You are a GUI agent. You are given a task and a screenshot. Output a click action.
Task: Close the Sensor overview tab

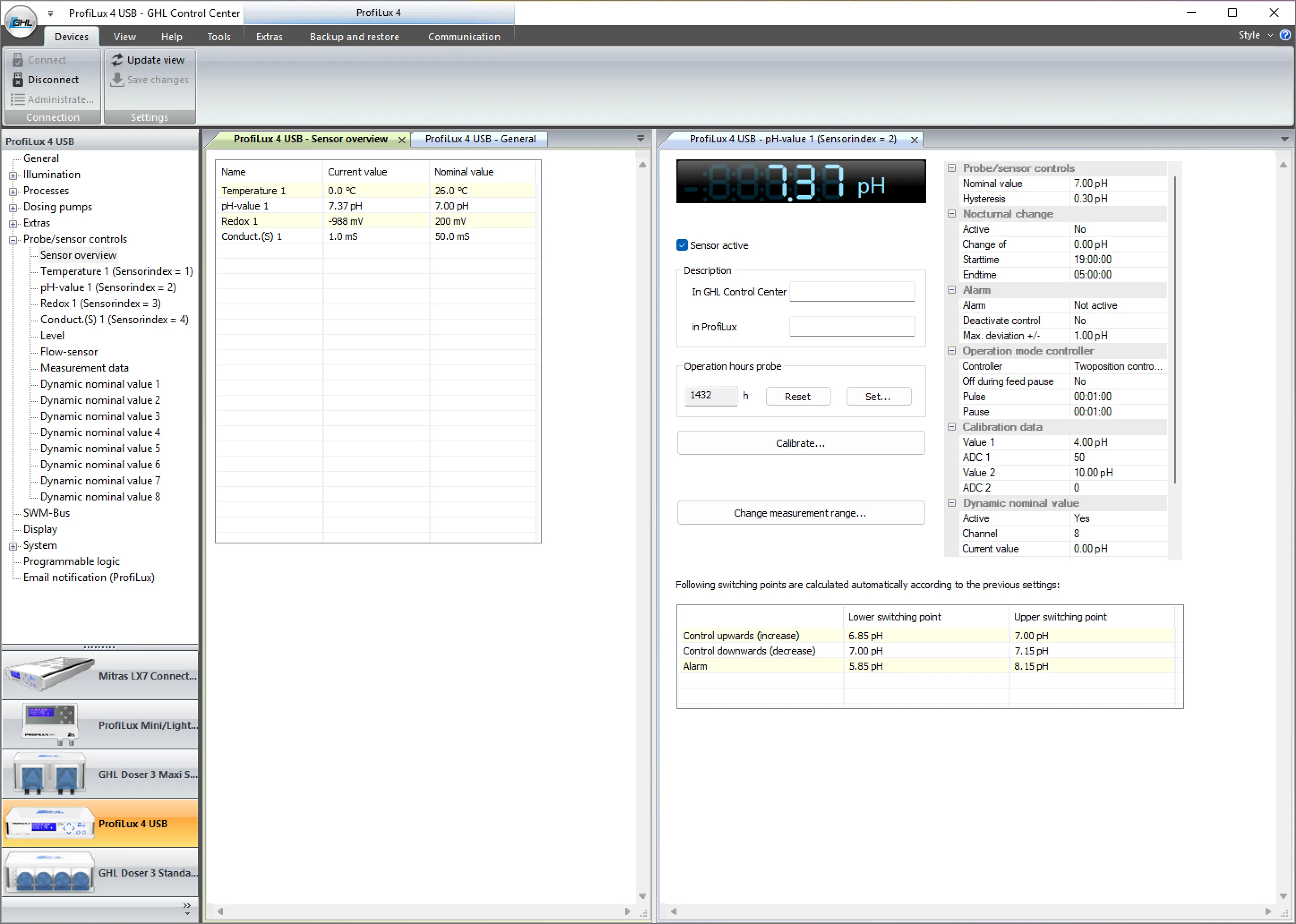point(402,139)
